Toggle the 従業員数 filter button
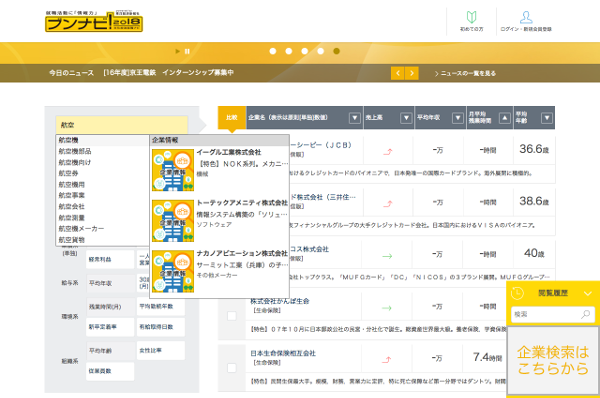The height and width of the screenshot is (398, 600). 110,371
